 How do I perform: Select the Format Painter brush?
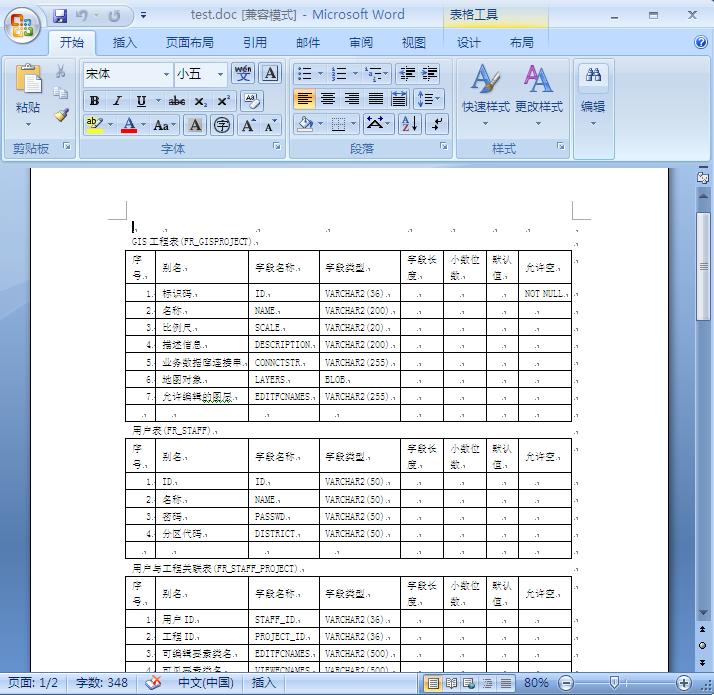[x=61, y=115]
